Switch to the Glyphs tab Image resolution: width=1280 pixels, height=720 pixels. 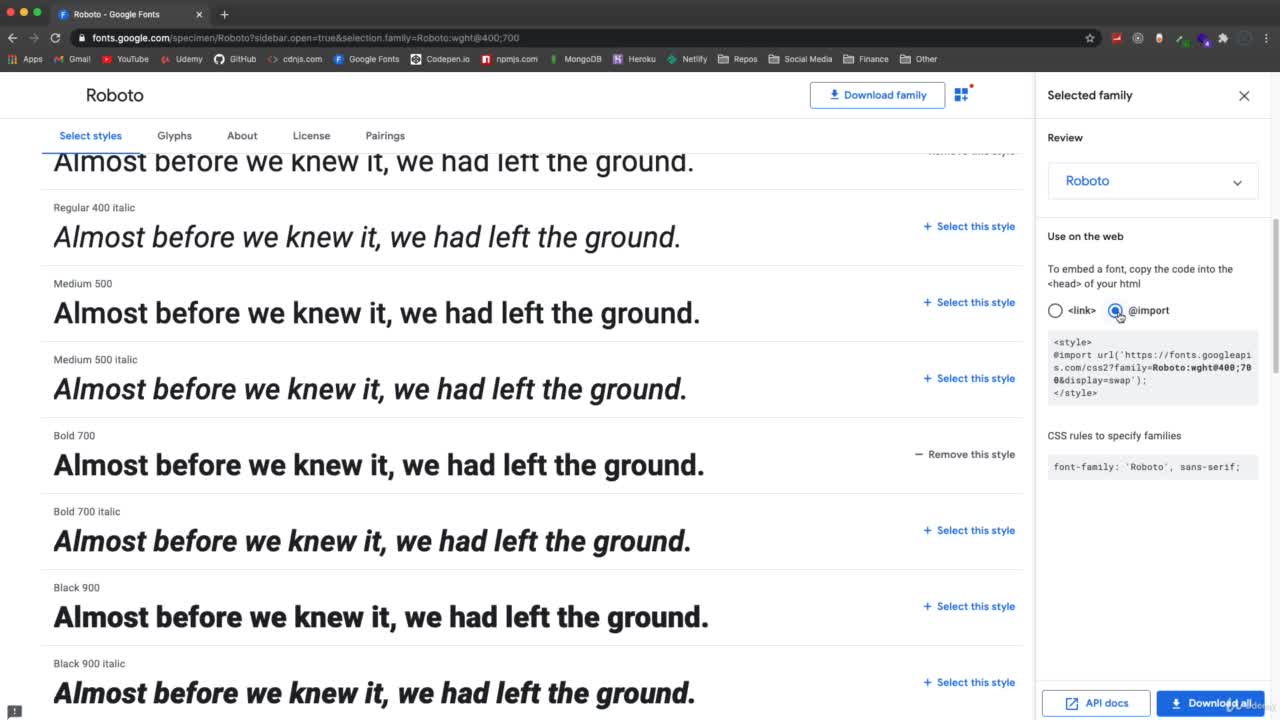(174, 136)
